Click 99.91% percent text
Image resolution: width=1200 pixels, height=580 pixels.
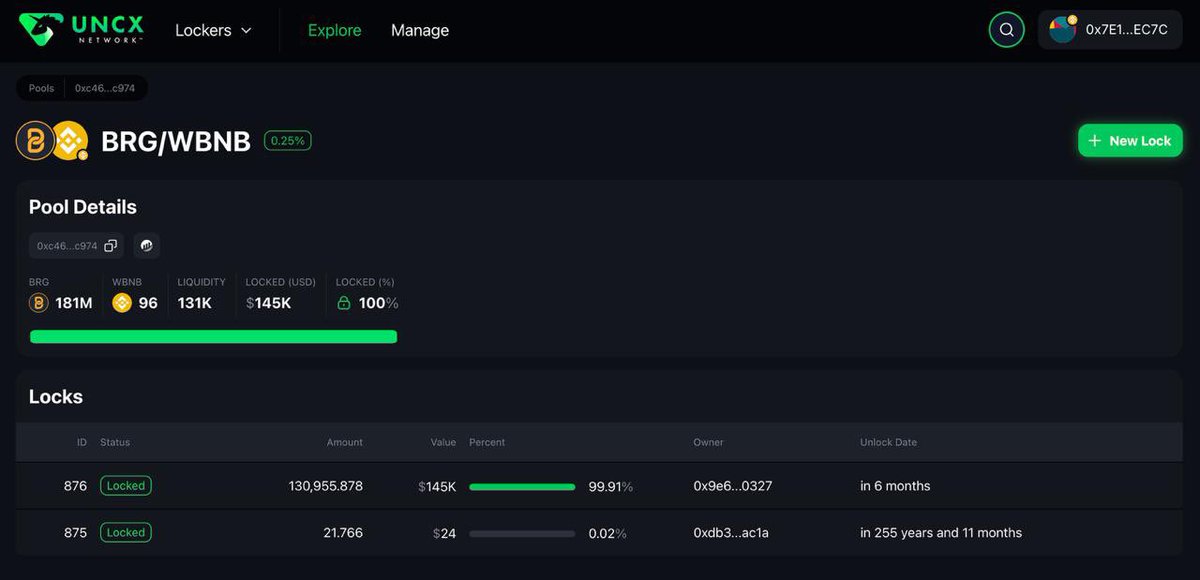click(x=611, y=486)
